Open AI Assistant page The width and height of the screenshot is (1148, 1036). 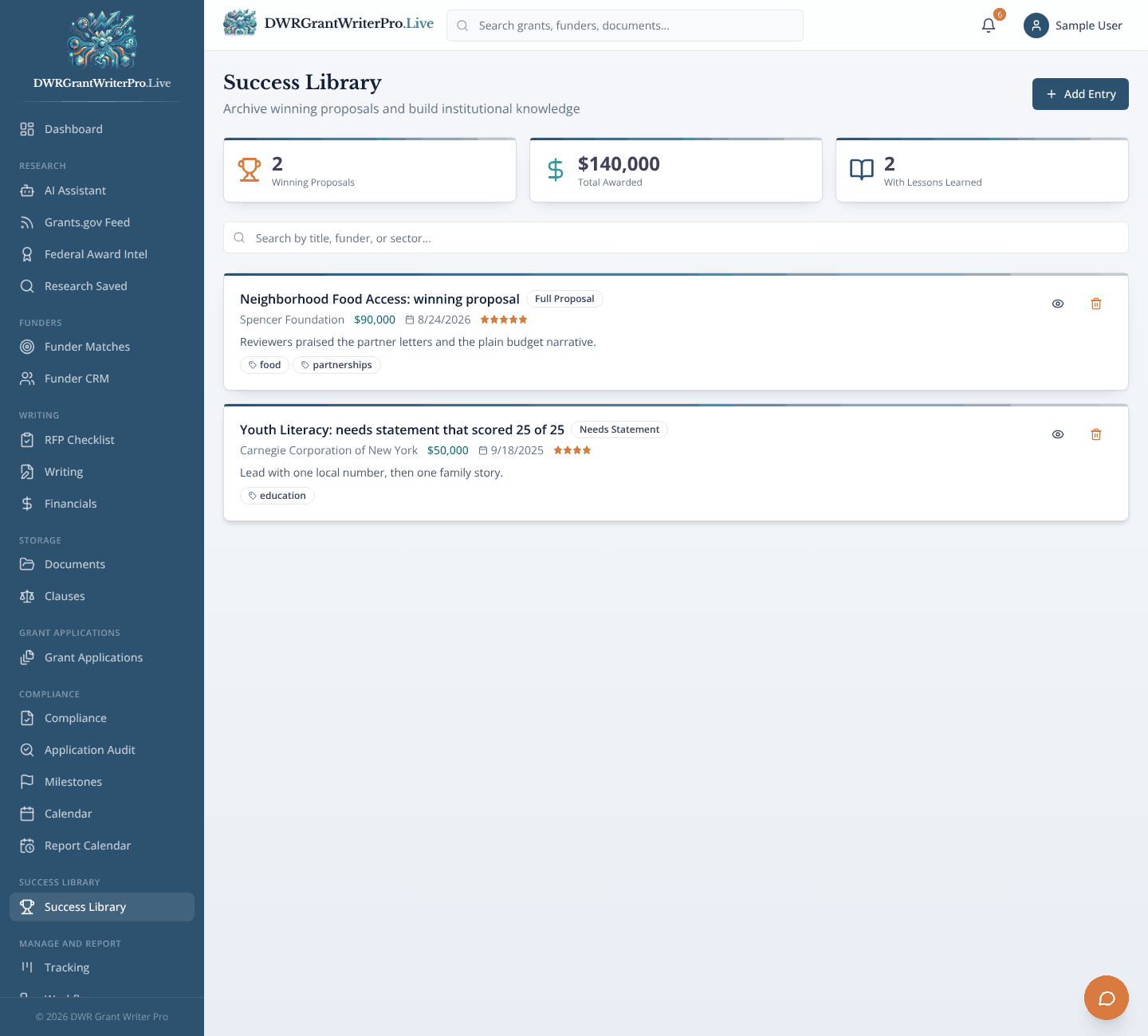tap(102, 190)
